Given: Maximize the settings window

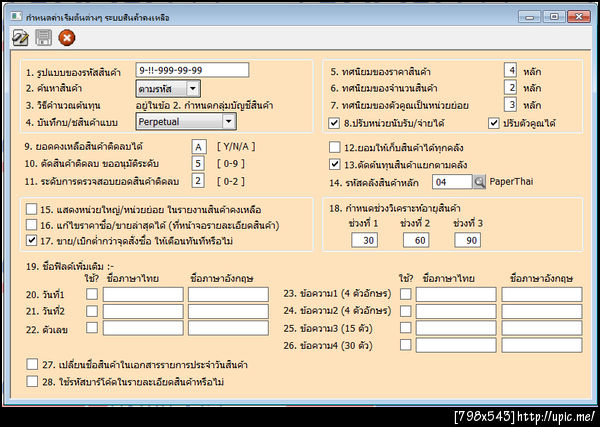Looking at the screenshot, I should pyautogui.click(x=554, y=17).
